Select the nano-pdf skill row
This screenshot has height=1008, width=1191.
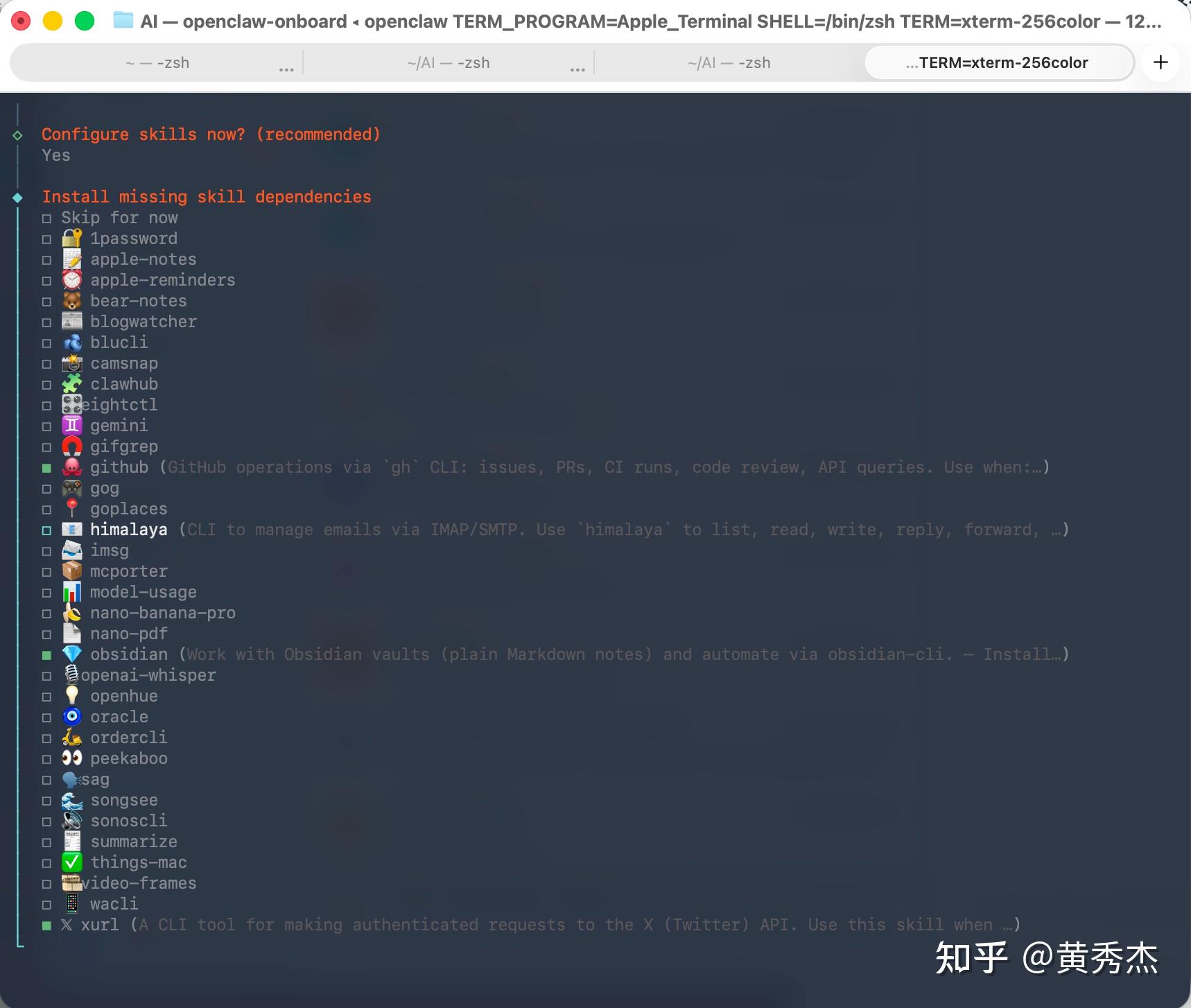click(x=105, y=634)
